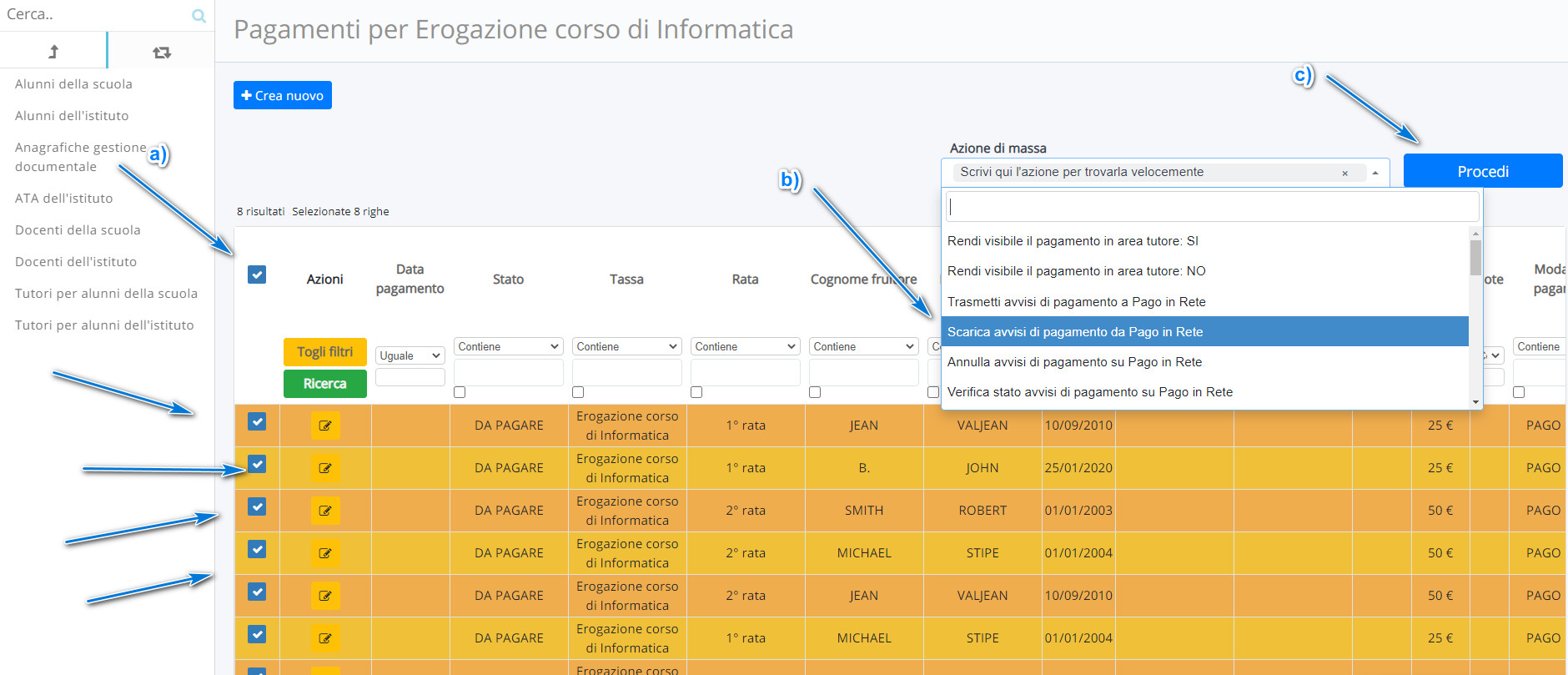Open Docenti dell'istituto in sidebar
This screenshot has width=1568, height=675.
pyautogui.click(x=76, y=262)
